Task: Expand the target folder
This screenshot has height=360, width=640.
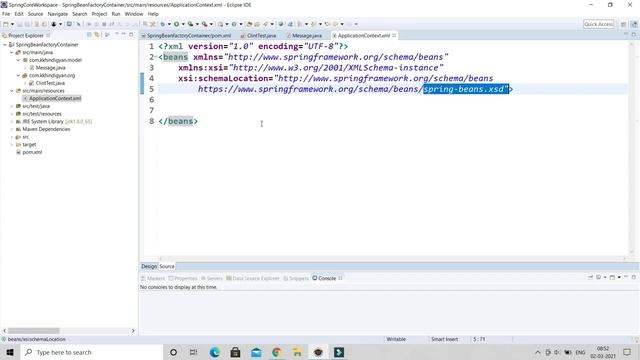Action: pos(11,144)
